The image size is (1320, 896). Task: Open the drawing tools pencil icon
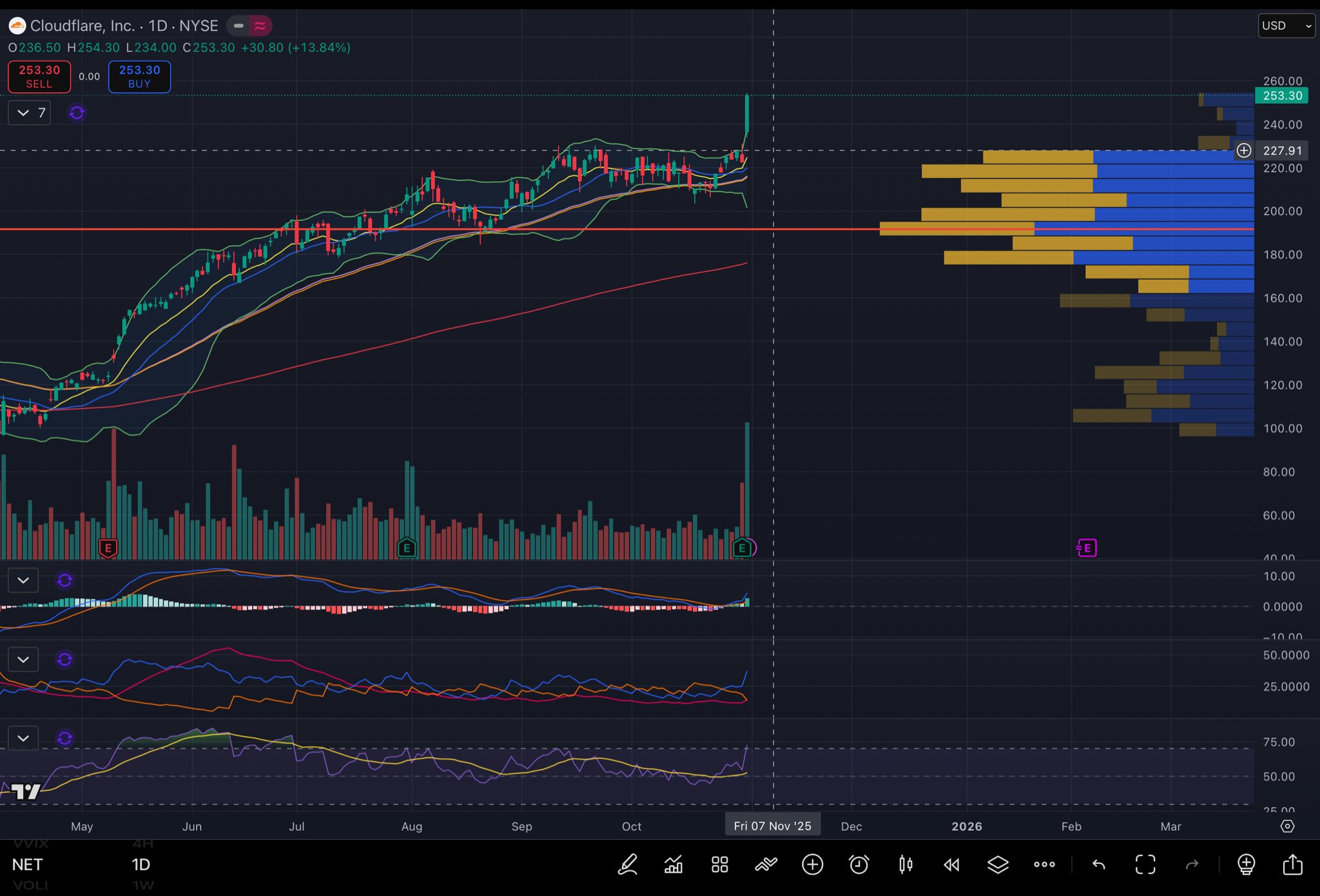pos(628,864)
